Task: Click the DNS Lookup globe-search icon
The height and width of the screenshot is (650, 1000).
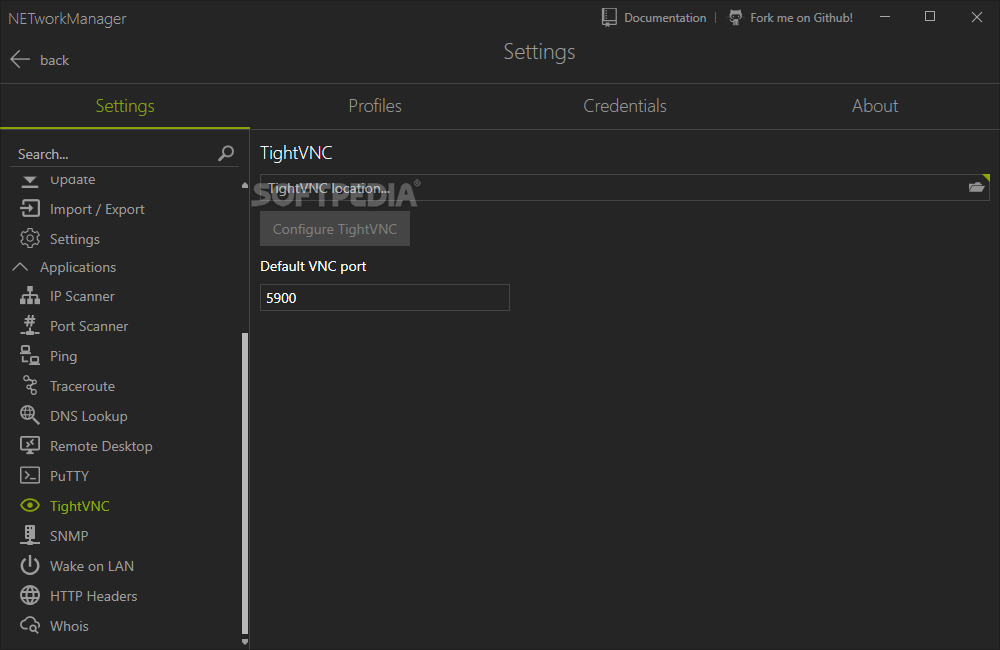Action: pyautogui.click(x=29, y=415)
